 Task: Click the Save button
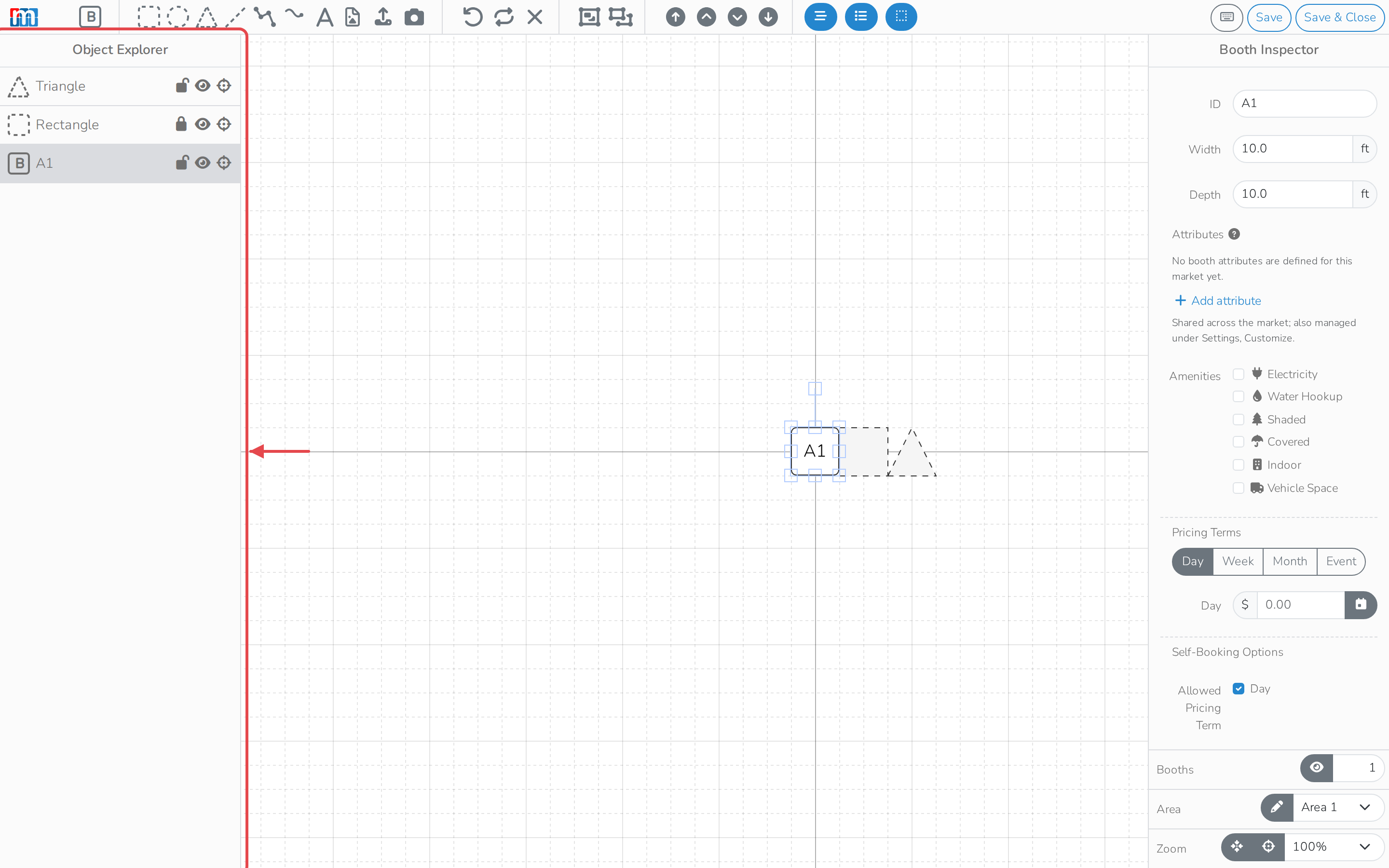tap(1268, 17)
